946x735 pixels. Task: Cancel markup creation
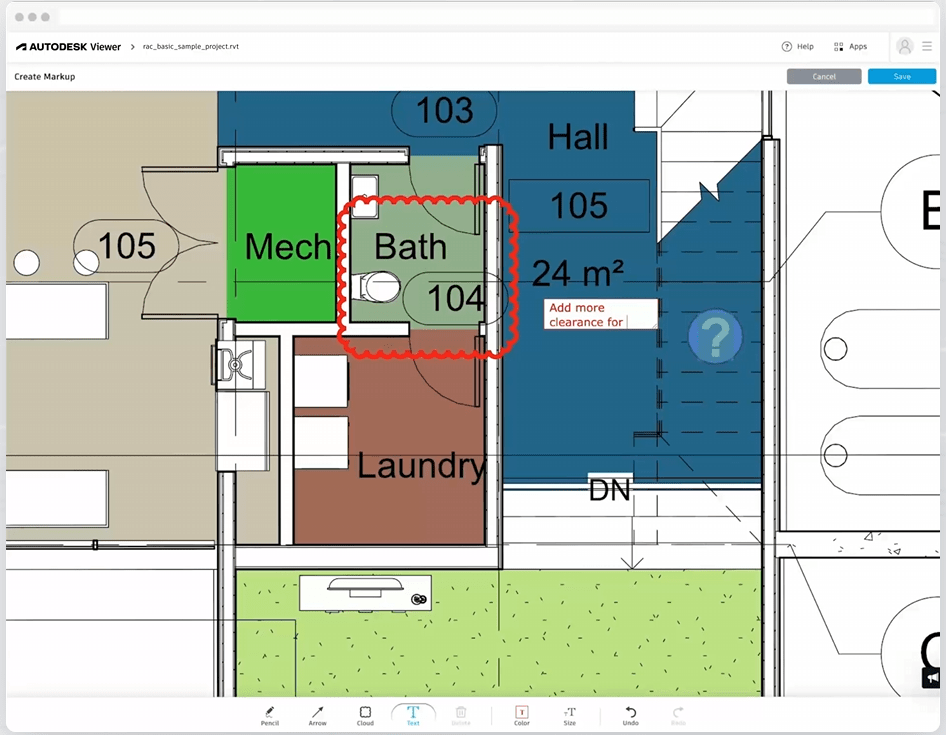coord(824,77)
